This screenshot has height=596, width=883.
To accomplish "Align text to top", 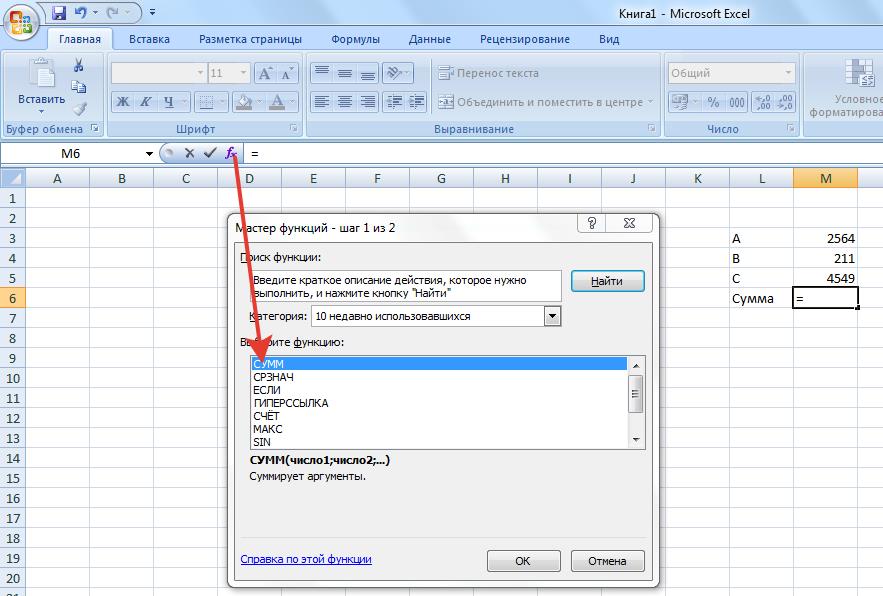I will [x=322, y=73].
